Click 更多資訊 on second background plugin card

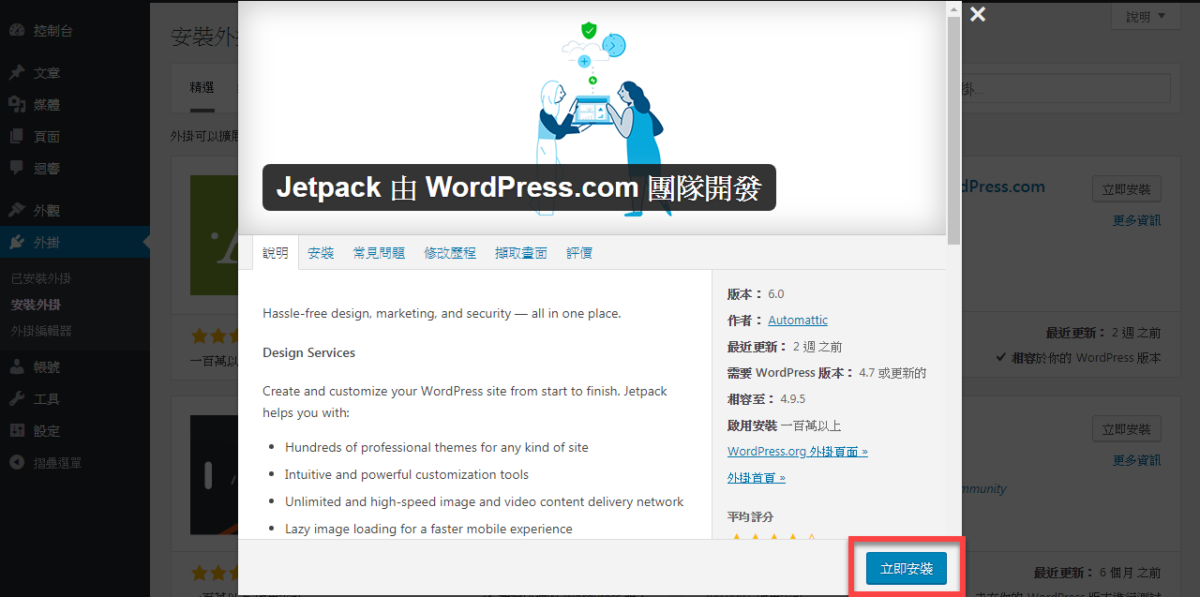[1137, 460]
